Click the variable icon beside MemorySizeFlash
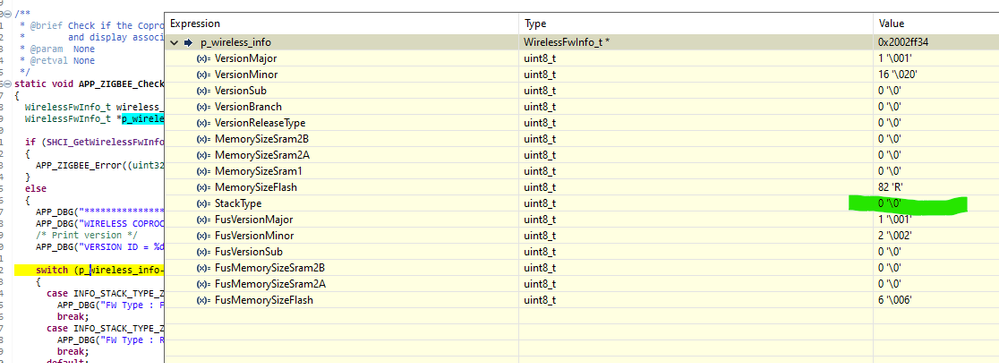The height and width of the screenshot is (363, 999). click(204, 187)
